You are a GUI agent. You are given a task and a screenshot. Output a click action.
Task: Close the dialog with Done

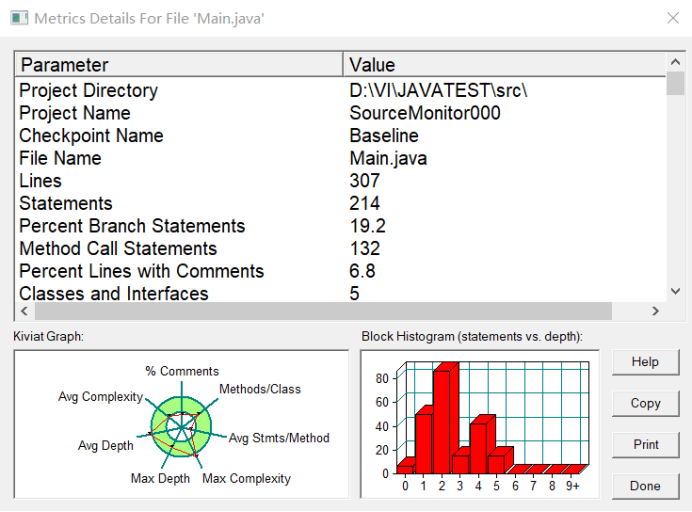point(645,486)
